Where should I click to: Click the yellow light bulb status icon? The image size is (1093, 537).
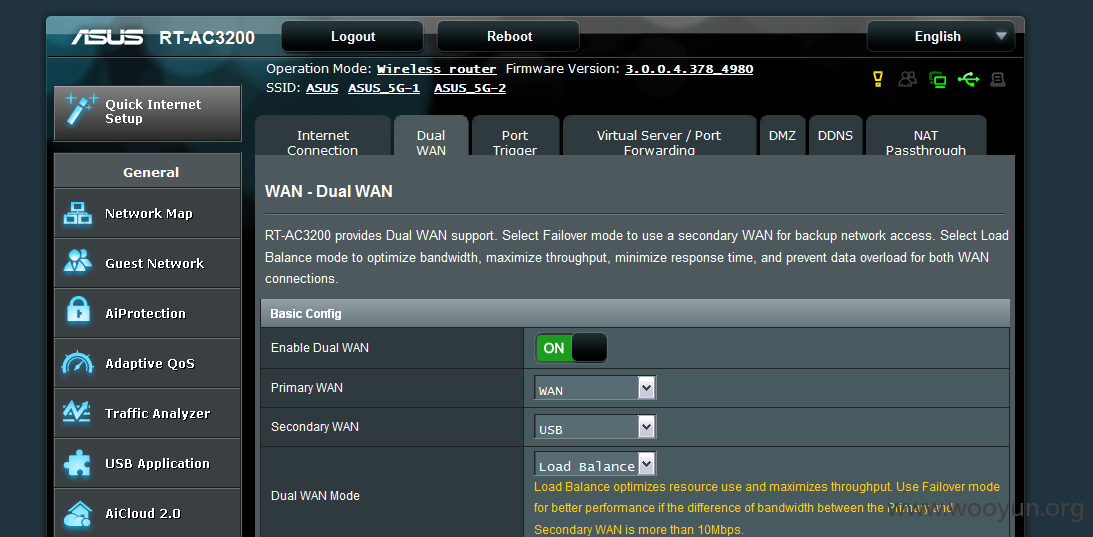(878, 79)
